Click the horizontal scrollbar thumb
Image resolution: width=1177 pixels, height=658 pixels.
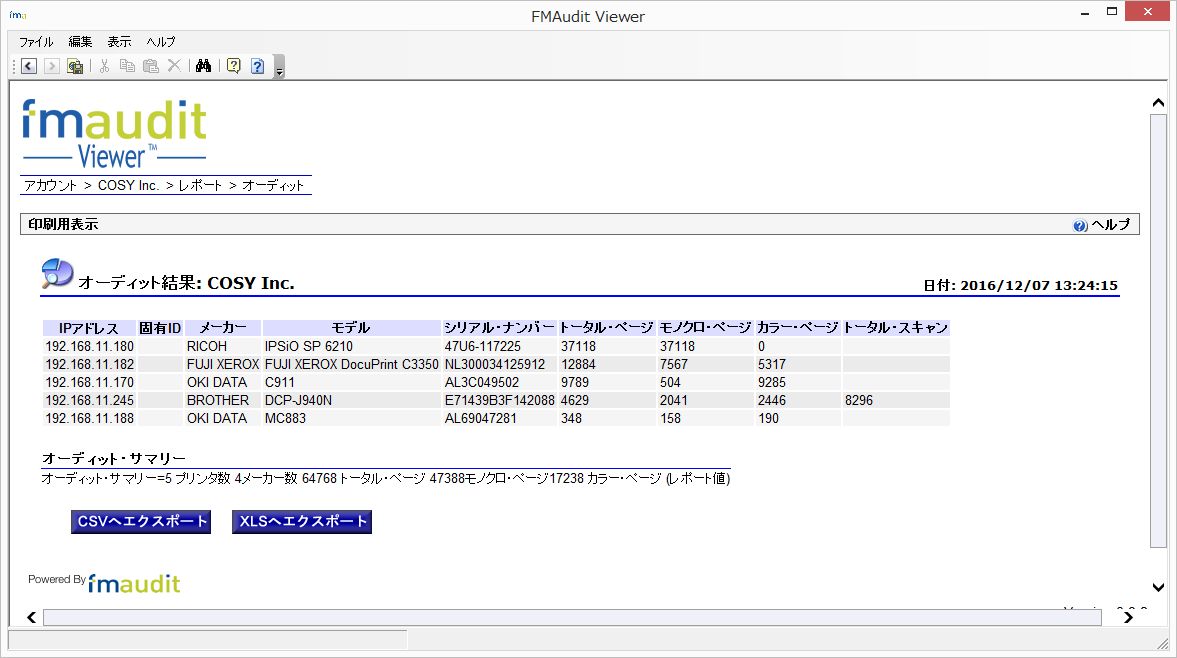573,617
